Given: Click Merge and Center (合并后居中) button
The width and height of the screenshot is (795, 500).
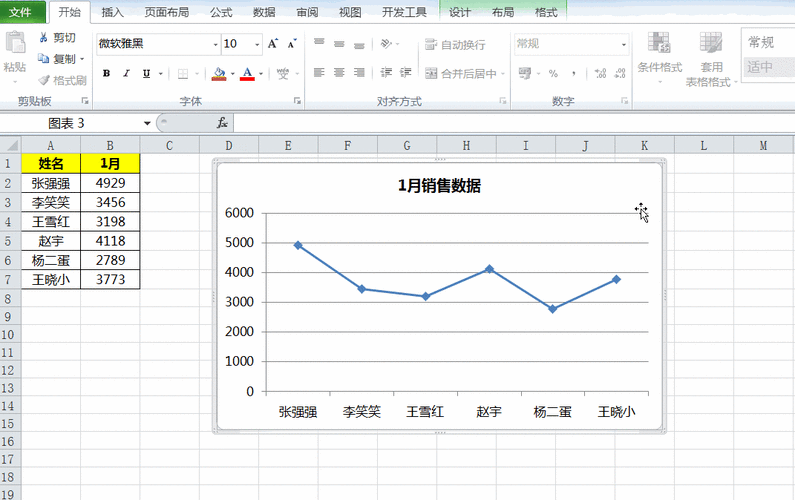Looking at the screenshot, I should point(461,74).
